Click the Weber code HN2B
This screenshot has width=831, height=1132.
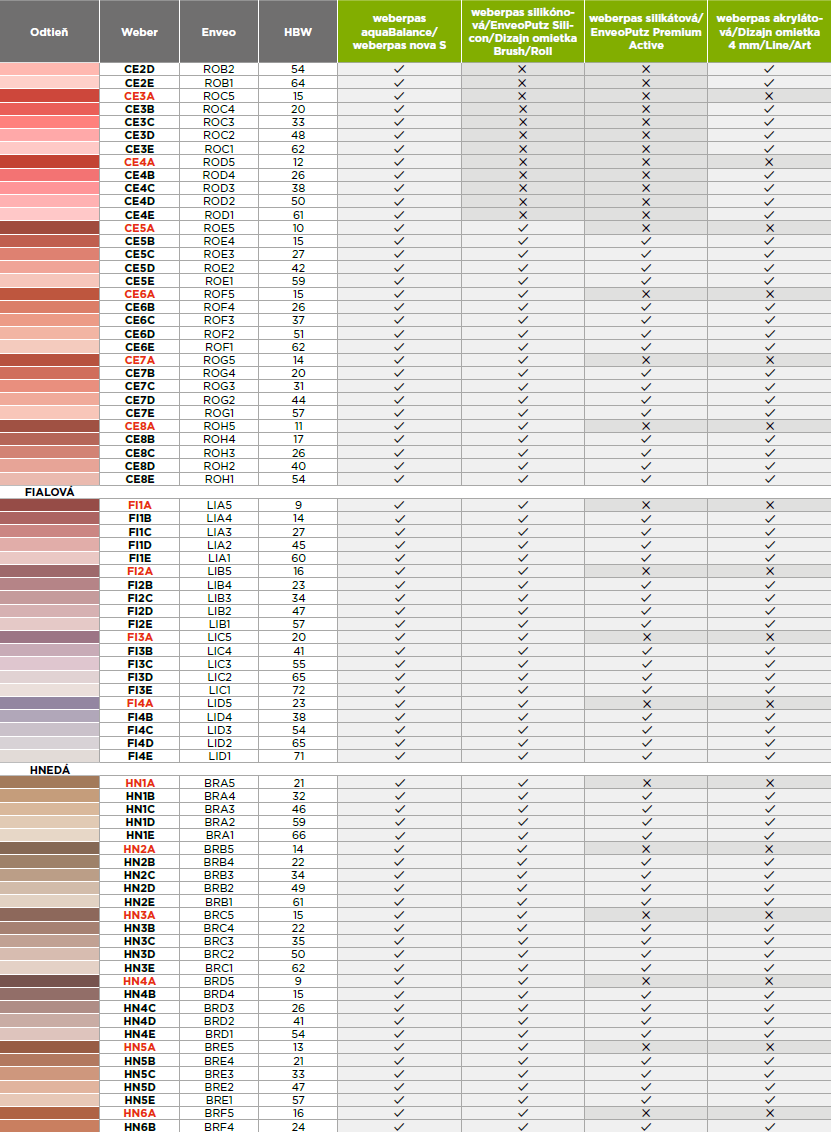139,862
